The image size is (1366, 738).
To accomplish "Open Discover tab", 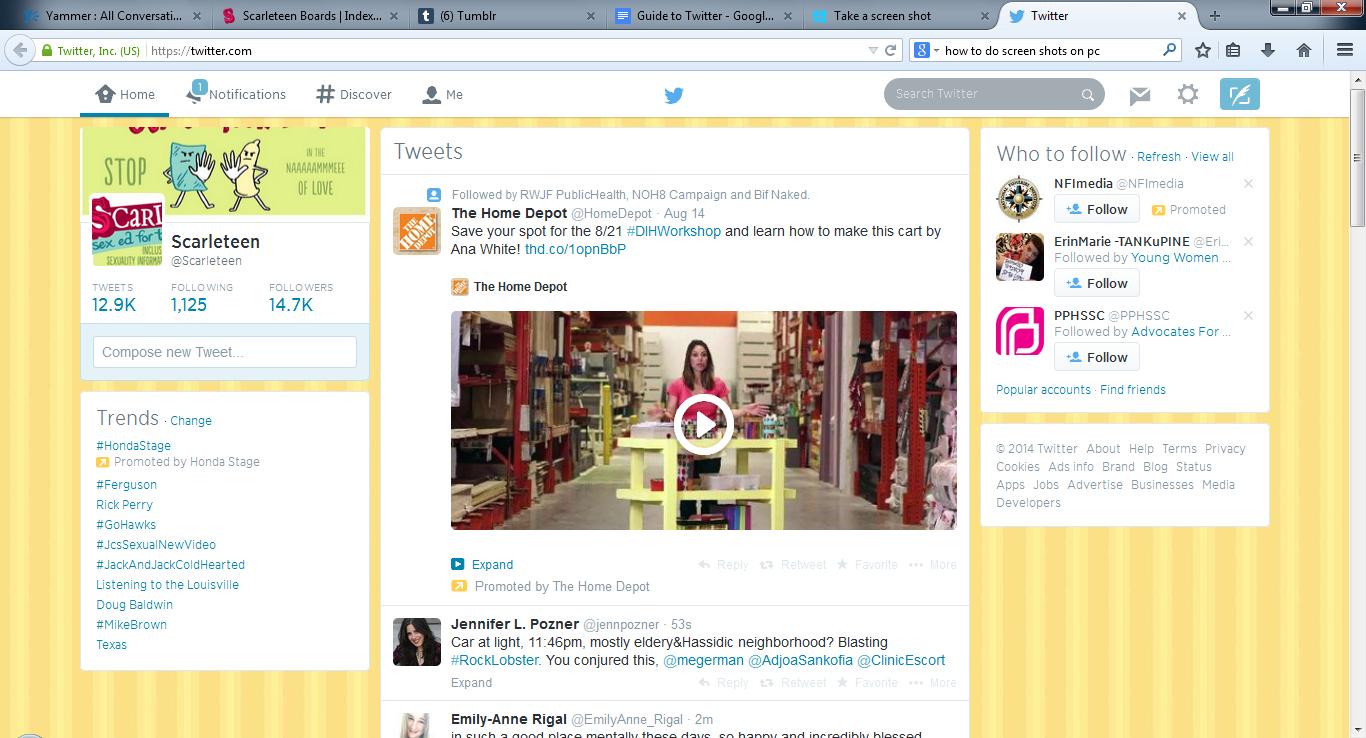I will [354, 95].
